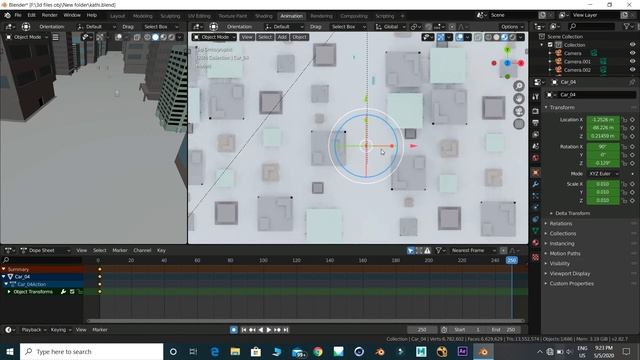Open the Object Mode dropdown in the right viewport
Image resolution: width=640 pixels, height=360 pixels.
click(x=214, y=37)
